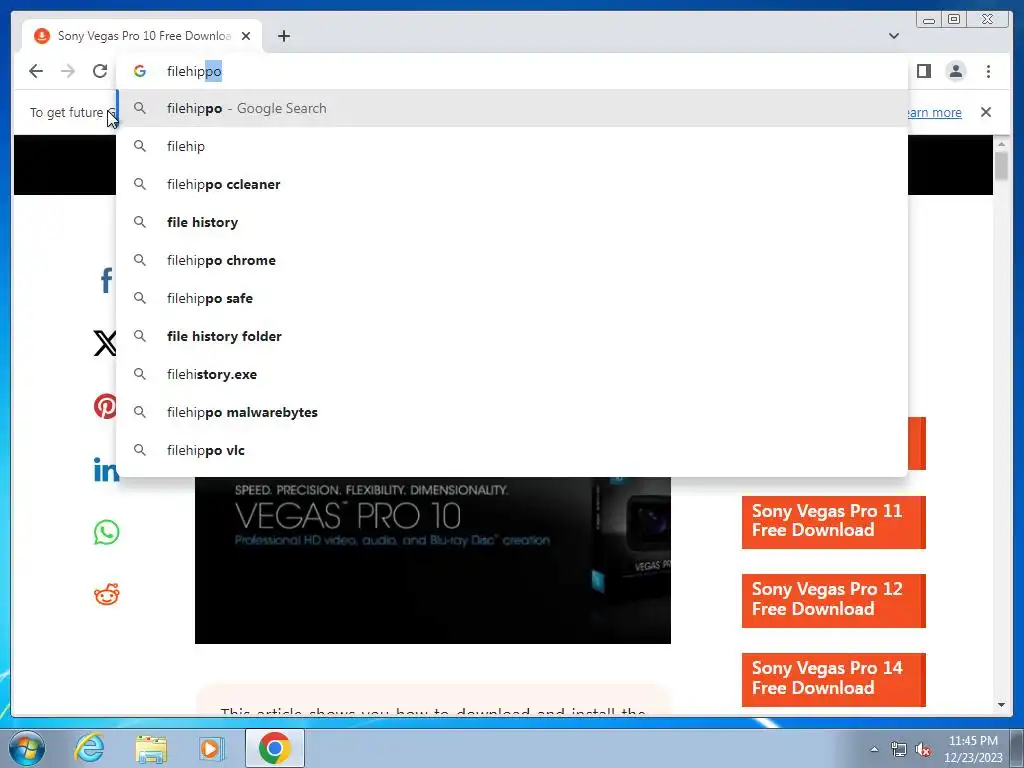Select the Sony Vegas Pro 10 tab
The image size is (1024, 768).
coord(142,36)
